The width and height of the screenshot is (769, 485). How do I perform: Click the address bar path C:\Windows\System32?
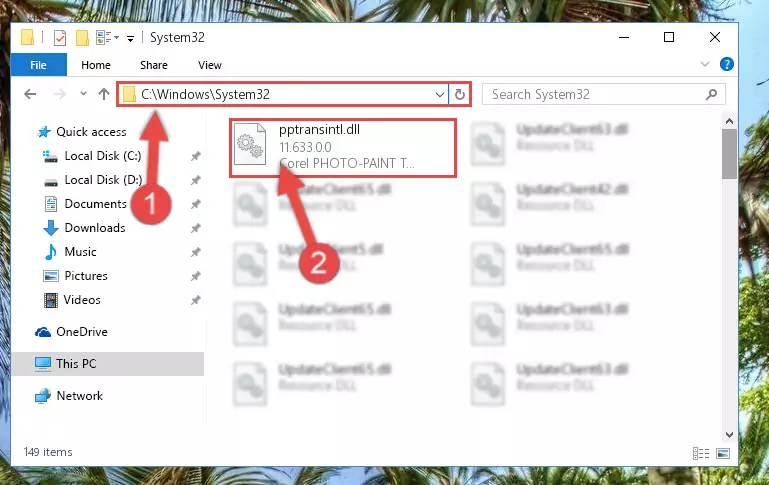pos(205,94)
